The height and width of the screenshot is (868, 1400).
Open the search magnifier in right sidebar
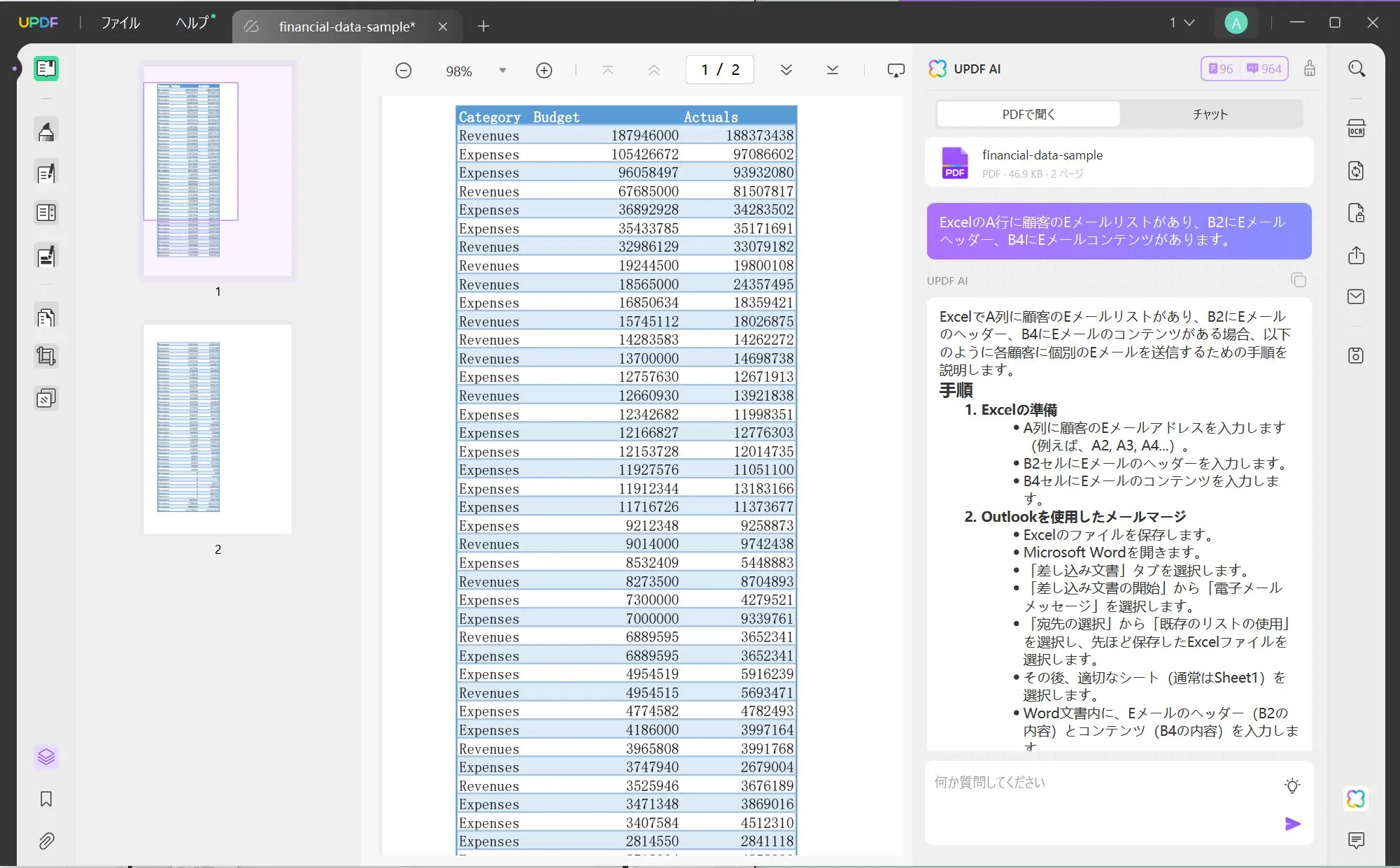(1356, 69)
